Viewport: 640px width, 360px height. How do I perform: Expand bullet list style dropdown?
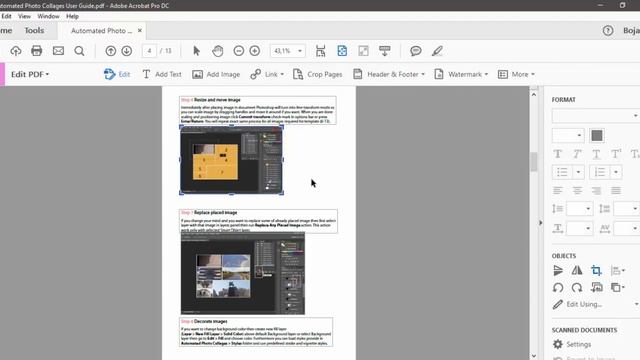578,172
